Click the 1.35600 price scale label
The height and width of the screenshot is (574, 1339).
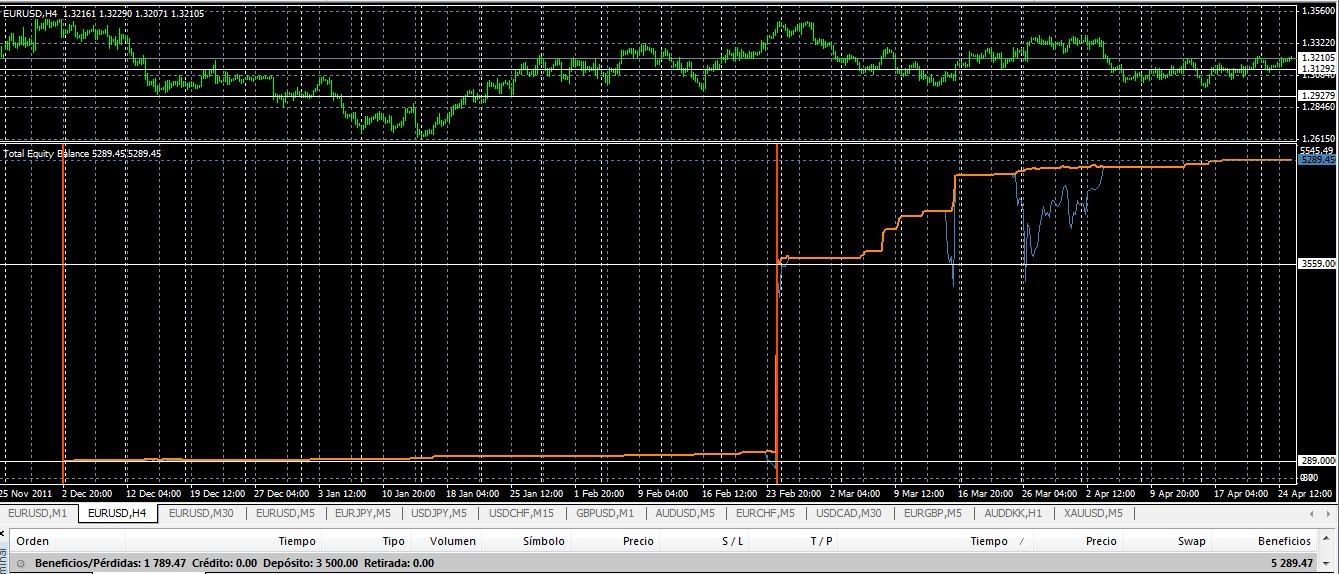point(1317,11)
